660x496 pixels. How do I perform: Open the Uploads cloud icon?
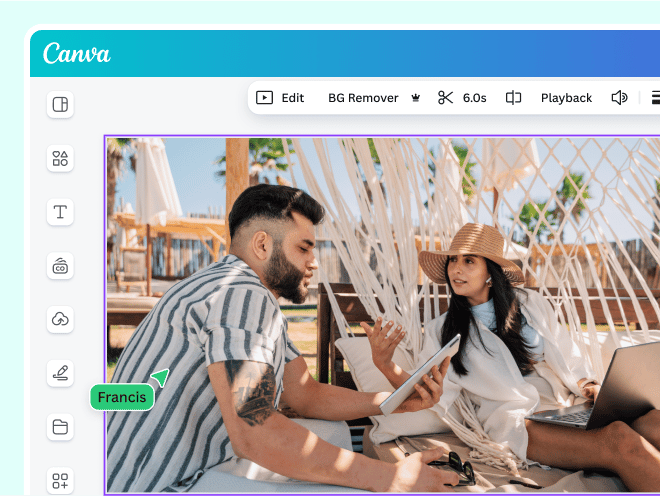point(60,319)
